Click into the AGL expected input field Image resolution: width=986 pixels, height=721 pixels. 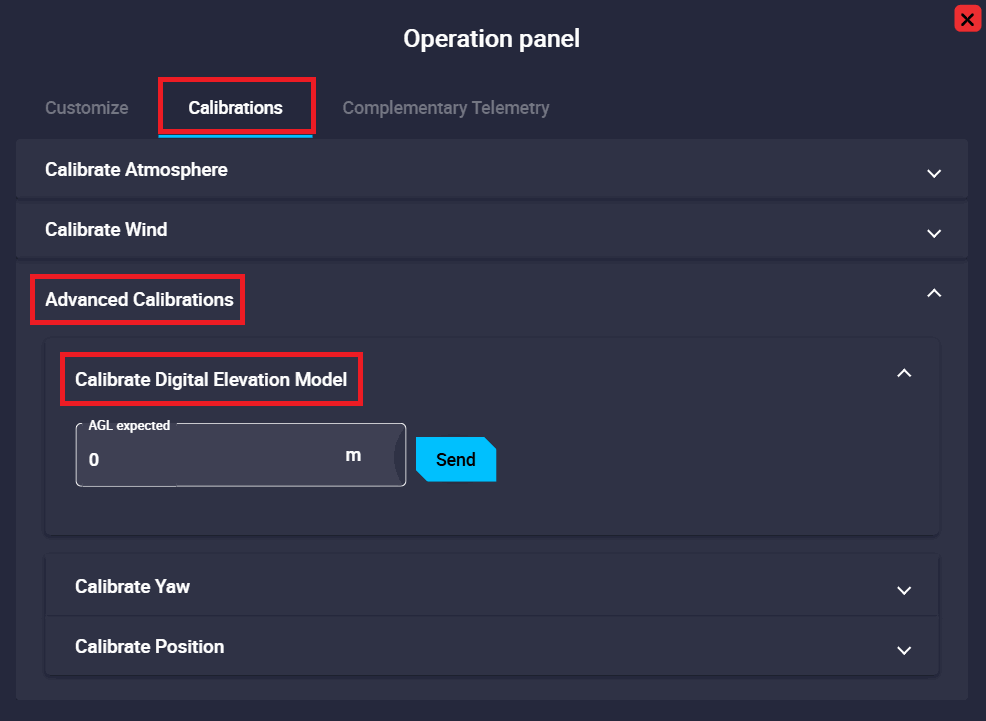(x=210, y=459)
